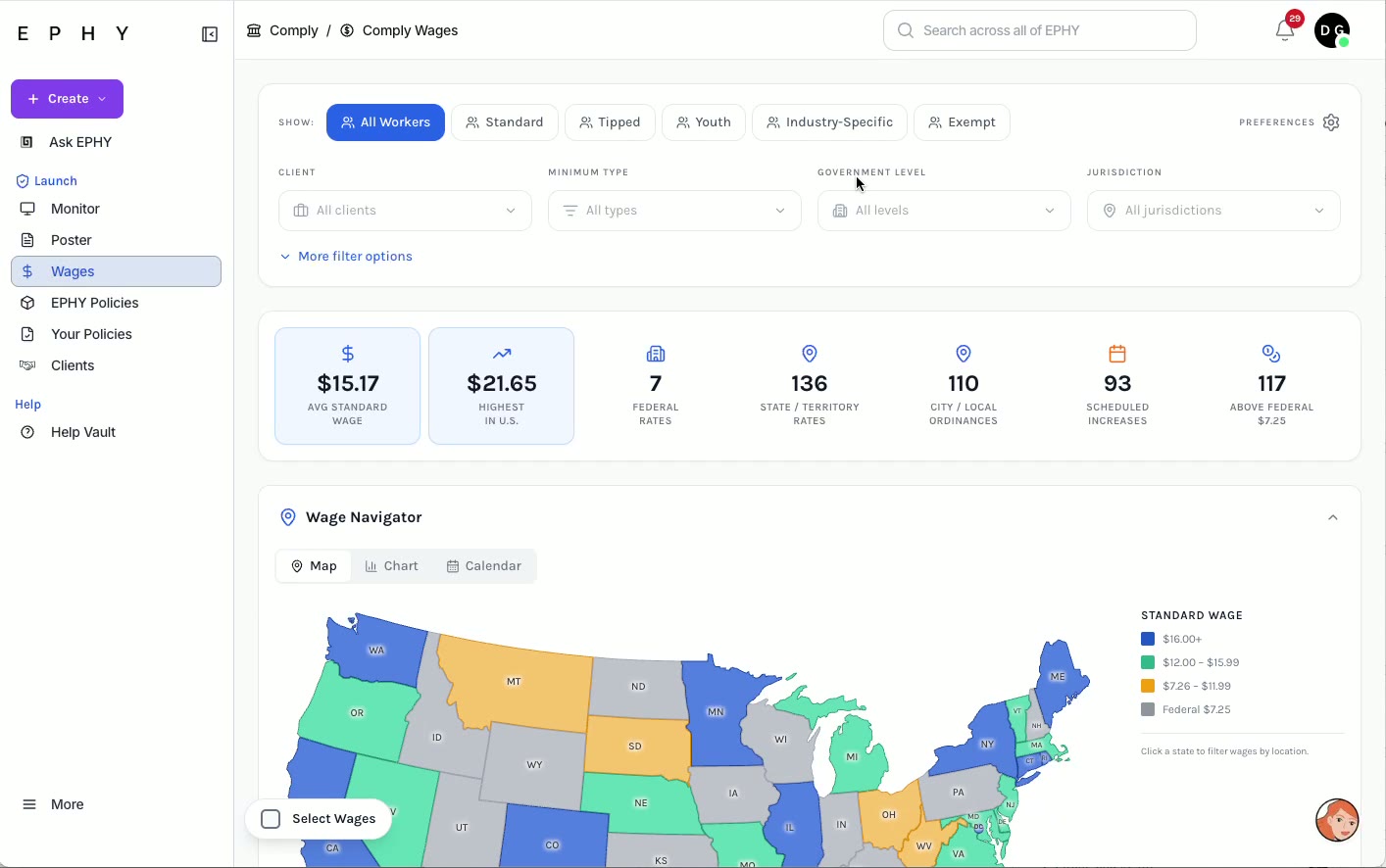
Task: Collapse the Wage Navigator section
Action: pyautogui.click(x=1333, y=517)
